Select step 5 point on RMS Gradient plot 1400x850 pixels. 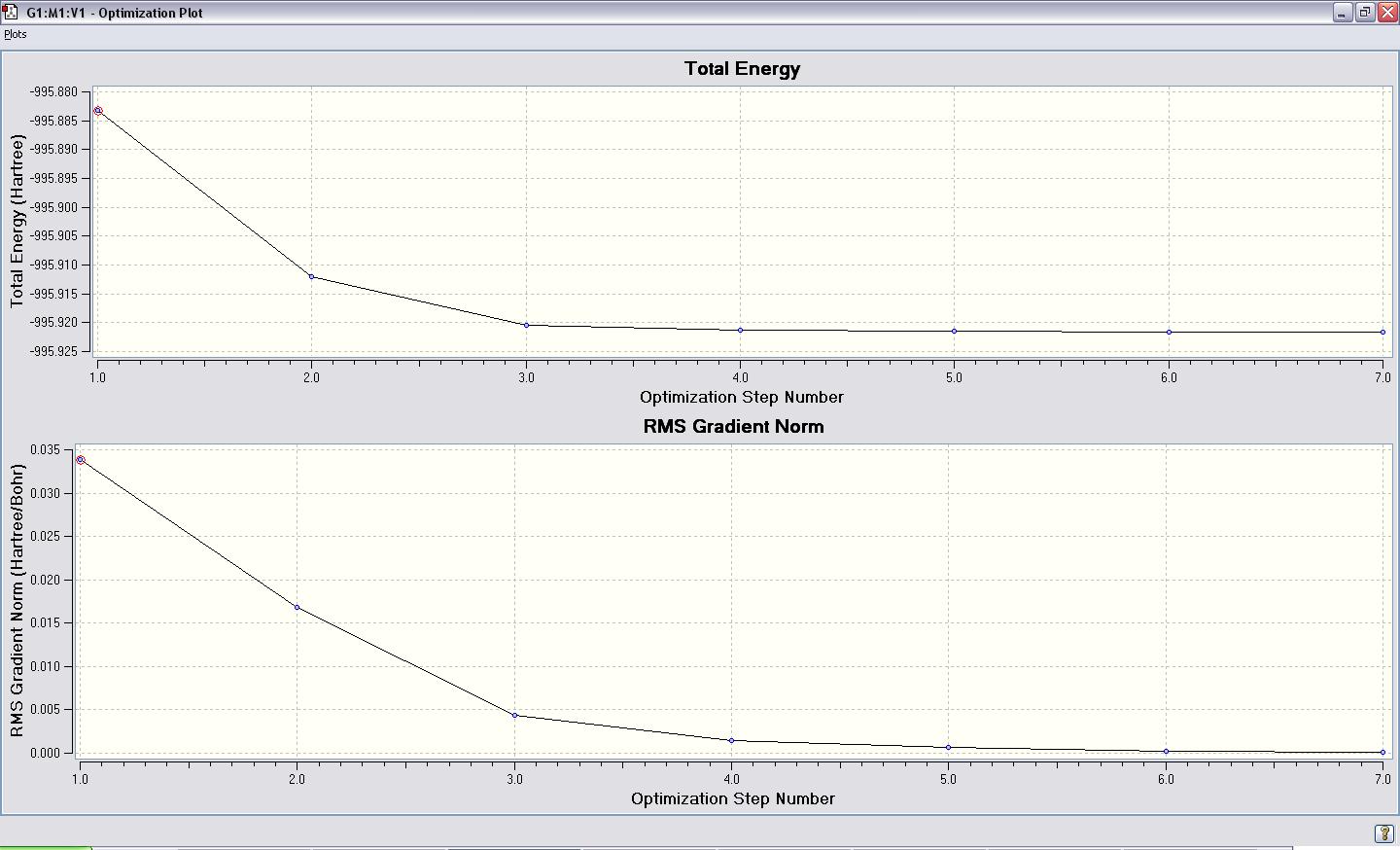pyautogui.click(x=948, y=747)
